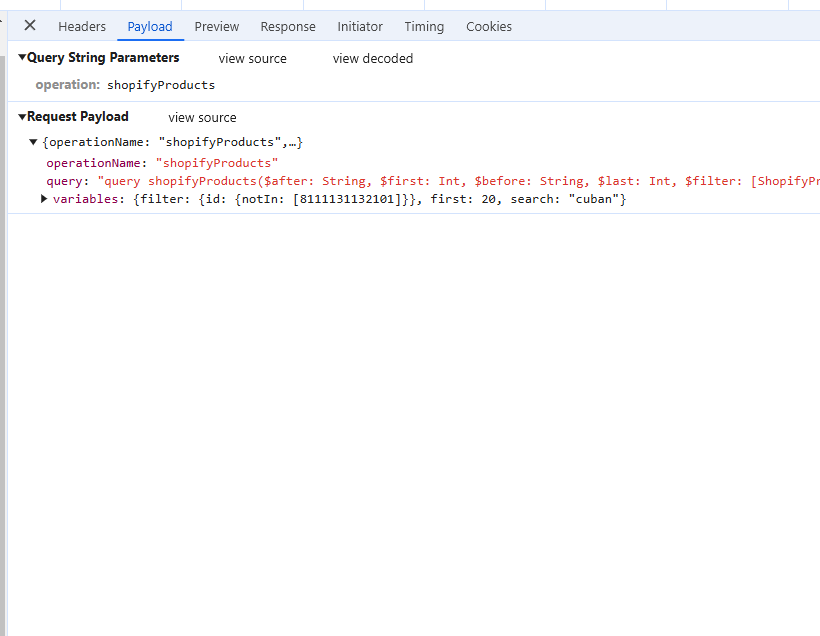Click view source under Query String Parameters

click(252, 58)
